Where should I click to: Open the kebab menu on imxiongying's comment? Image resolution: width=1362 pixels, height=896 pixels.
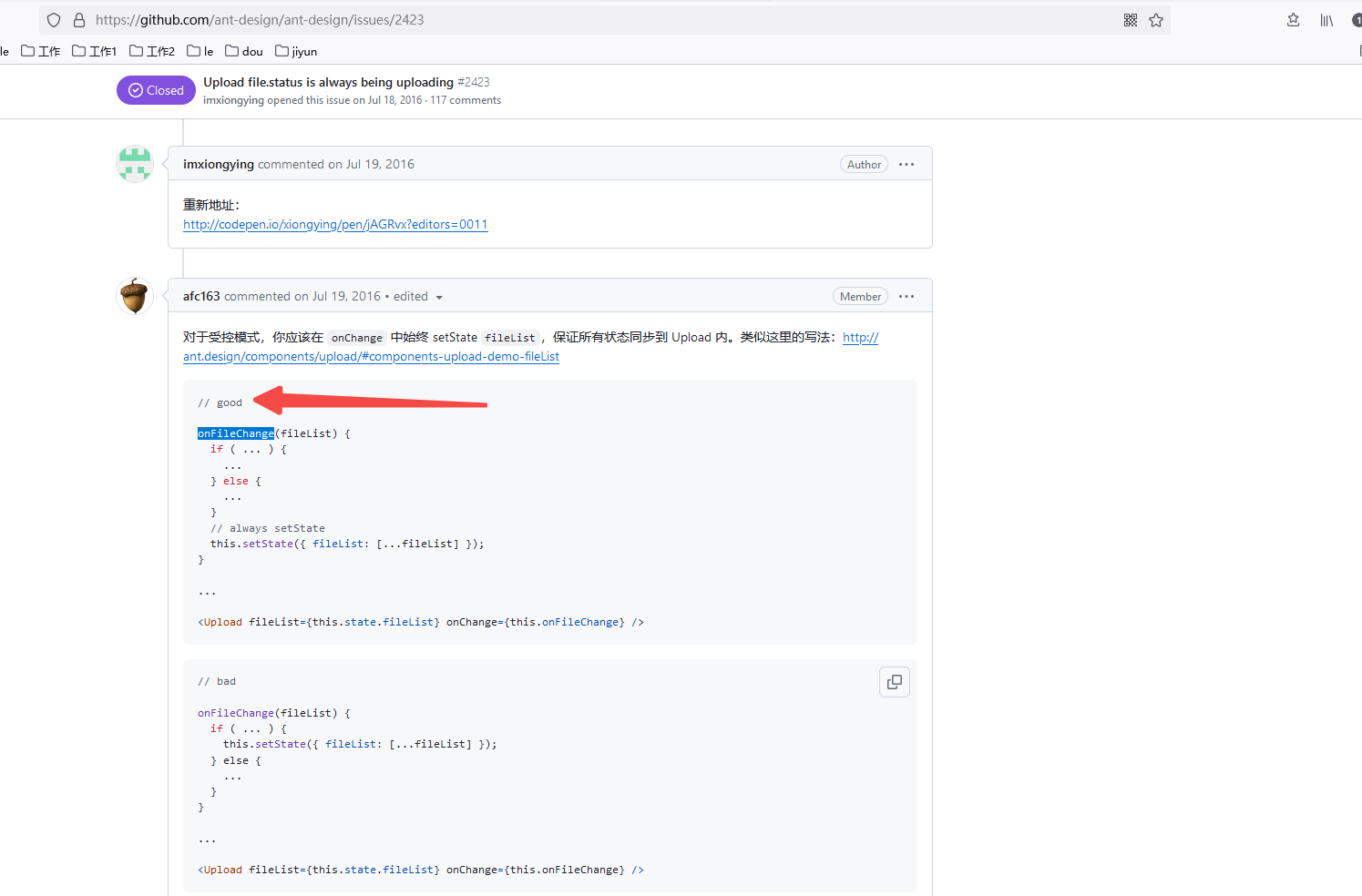[906, 164]
